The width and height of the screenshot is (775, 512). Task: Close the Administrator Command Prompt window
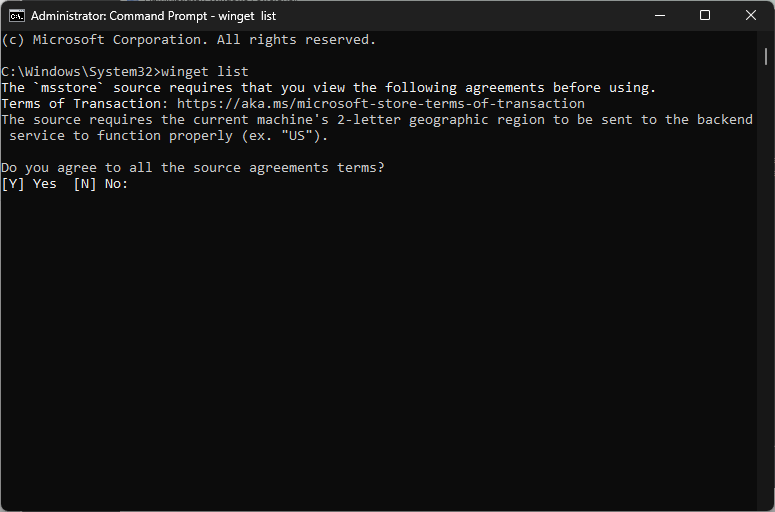tap(751, 16)
